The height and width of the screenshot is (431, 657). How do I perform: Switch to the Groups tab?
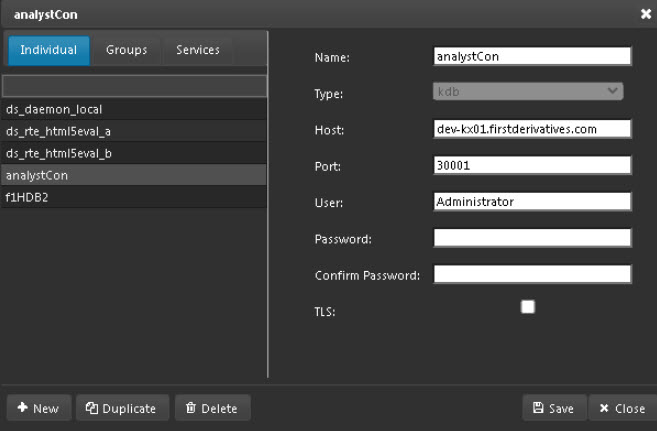click(126, 50)
